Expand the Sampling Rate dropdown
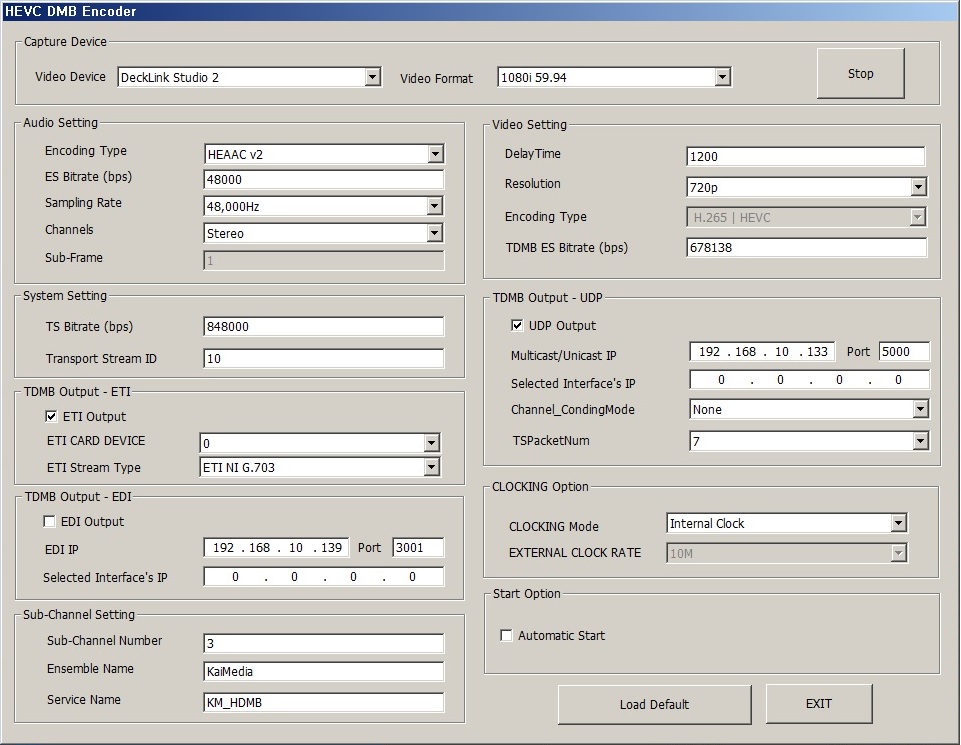The image size is (961, 745). coord(434,206)
